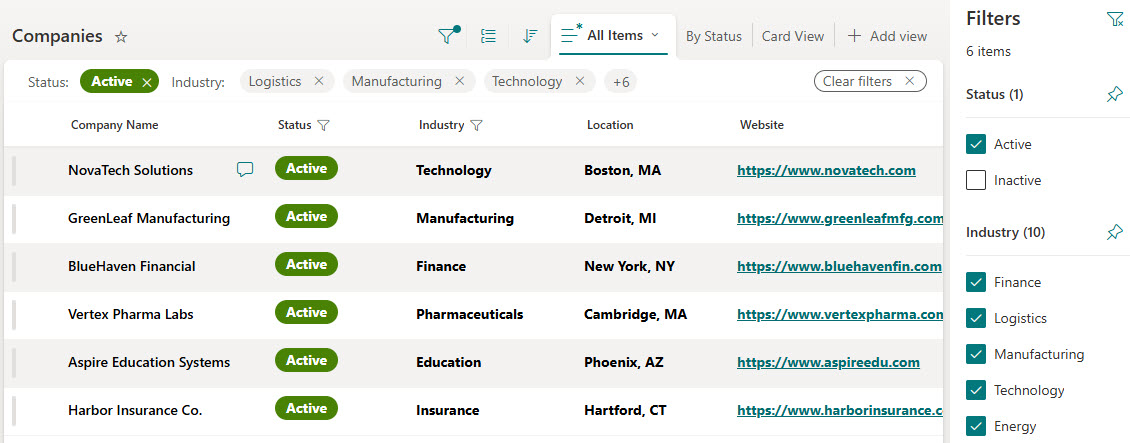
Task: Click the Sort icon in toolbar
Action: click(530, 36)
